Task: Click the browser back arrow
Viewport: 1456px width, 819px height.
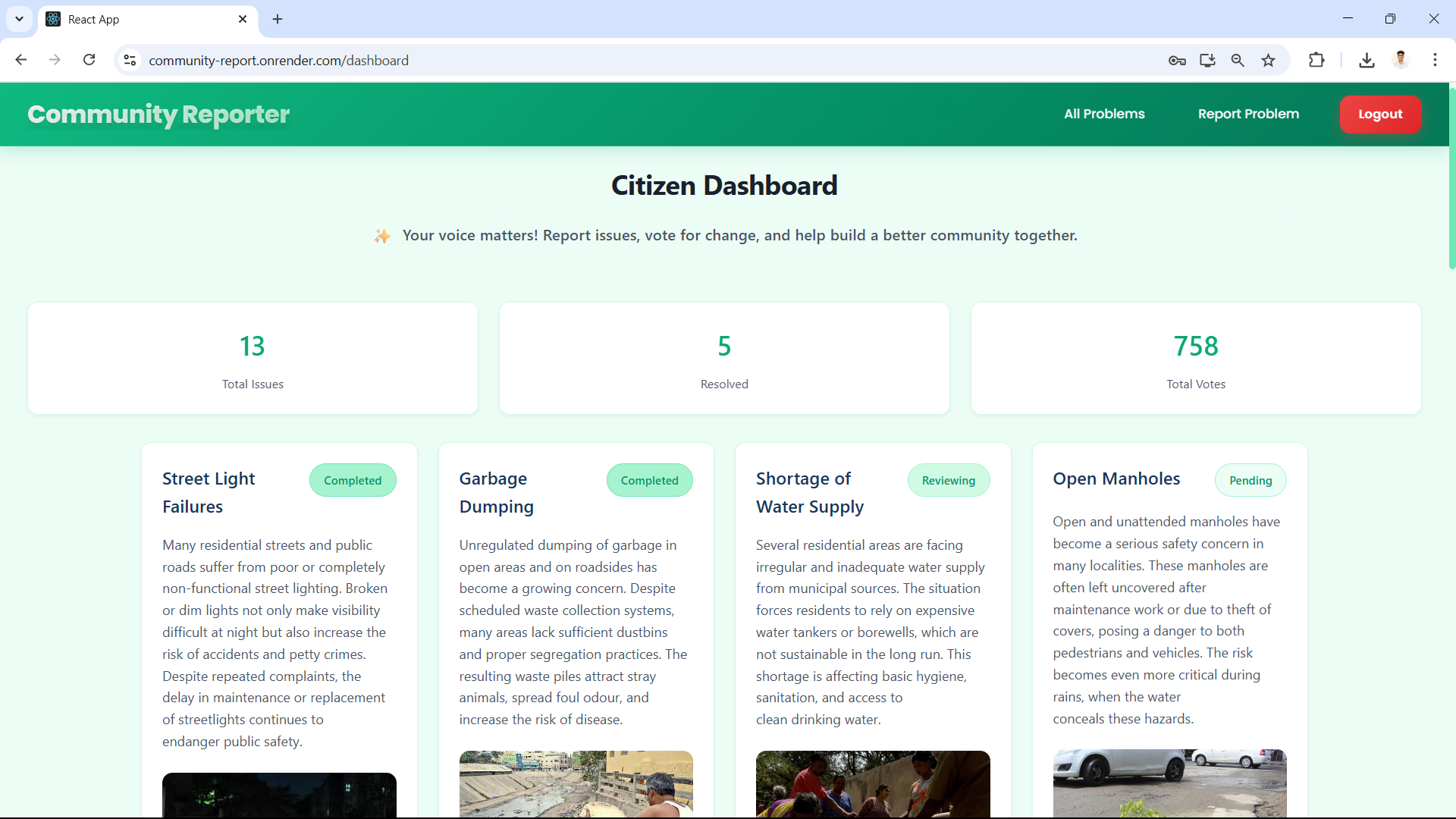Action: (21, 60)
